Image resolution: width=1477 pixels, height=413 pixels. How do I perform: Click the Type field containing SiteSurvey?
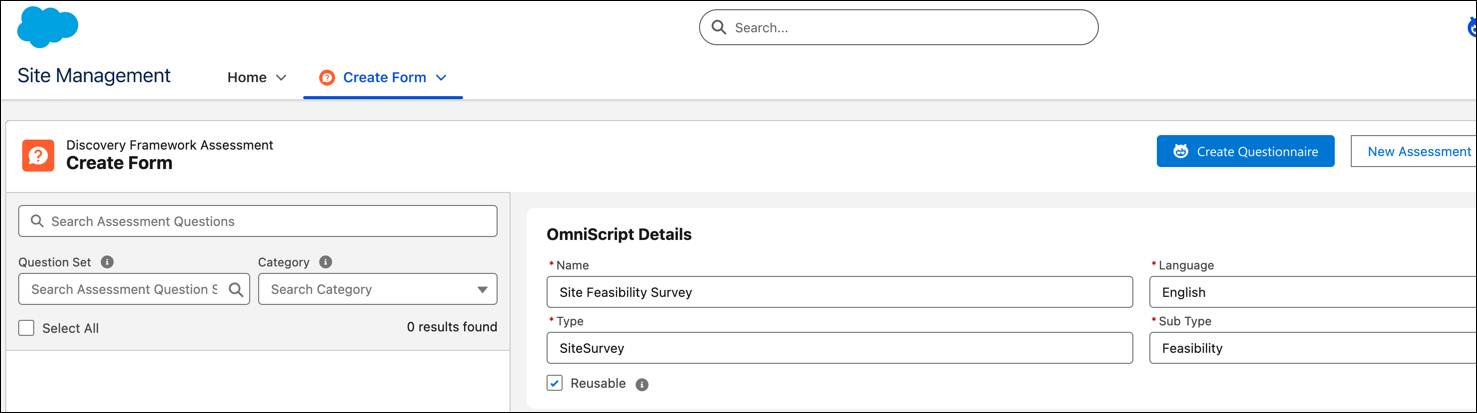[x=840, y=348]
